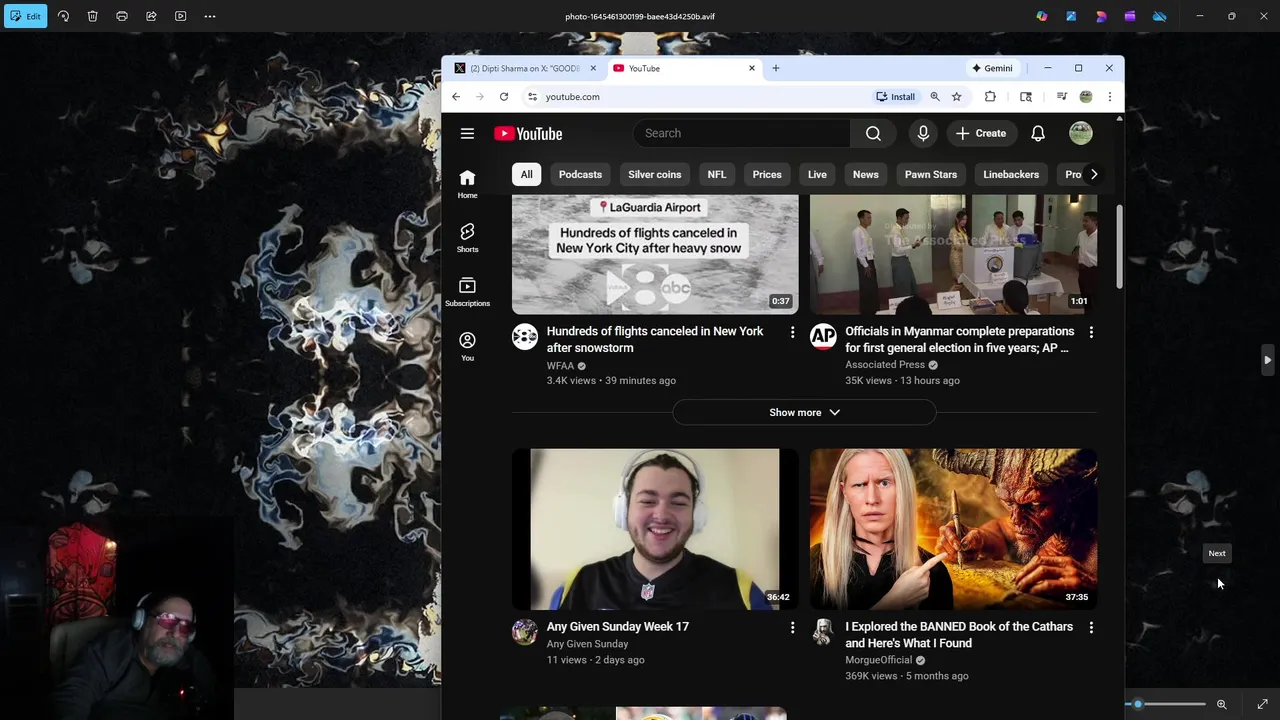Install YouTube app from address bar
The image size is (1280, 720).
(895, 97)
